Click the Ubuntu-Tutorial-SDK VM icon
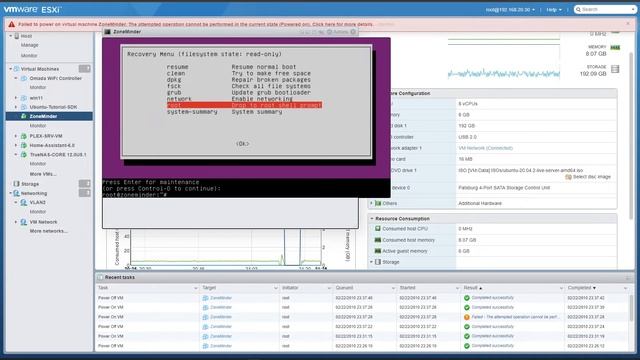The height and width of the screenshot is (360, 640). click(x=24, y=107)
